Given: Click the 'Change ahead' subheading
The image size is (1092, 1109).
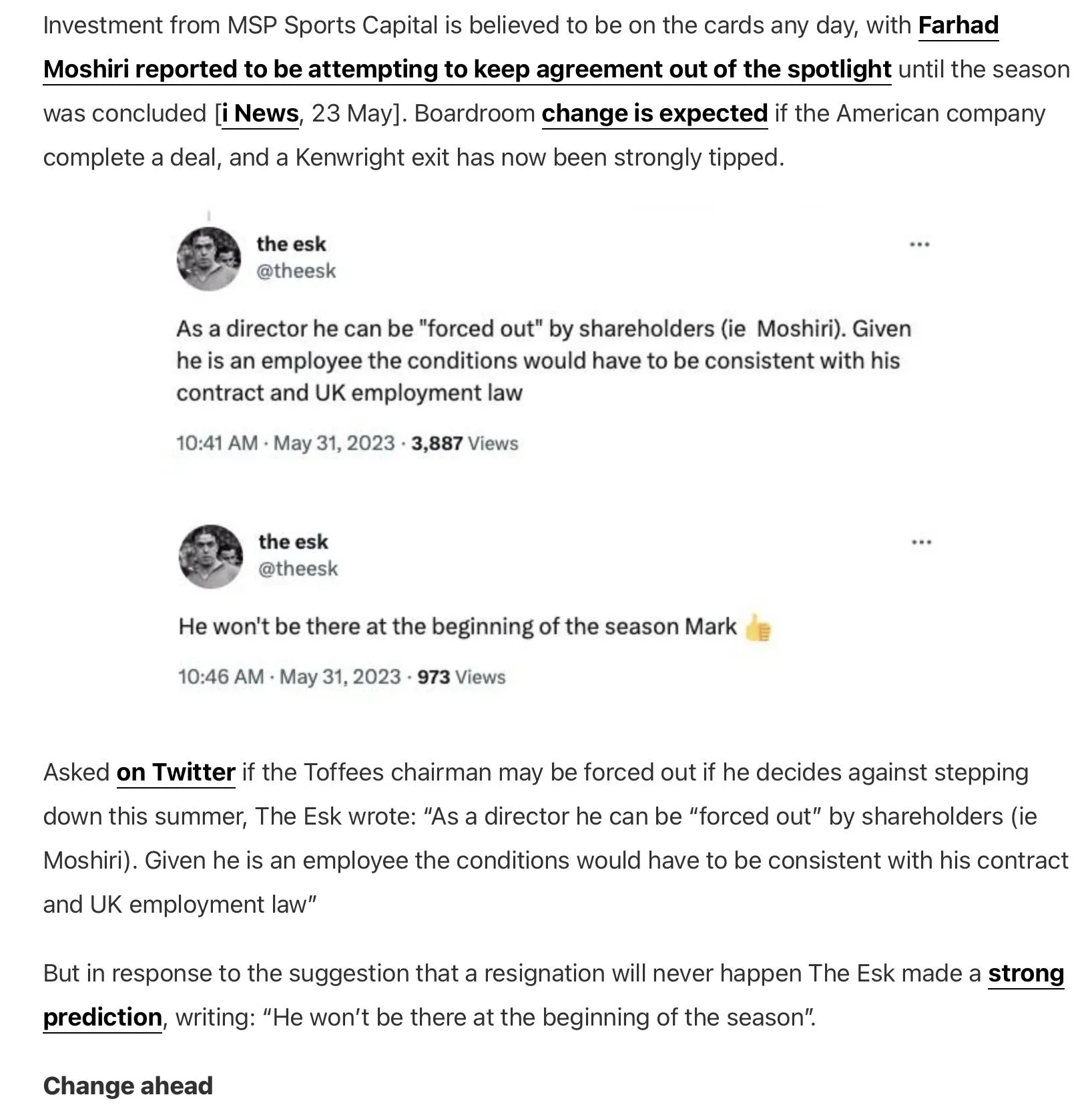Looking at the screenshot, I should coord(127,1086).
